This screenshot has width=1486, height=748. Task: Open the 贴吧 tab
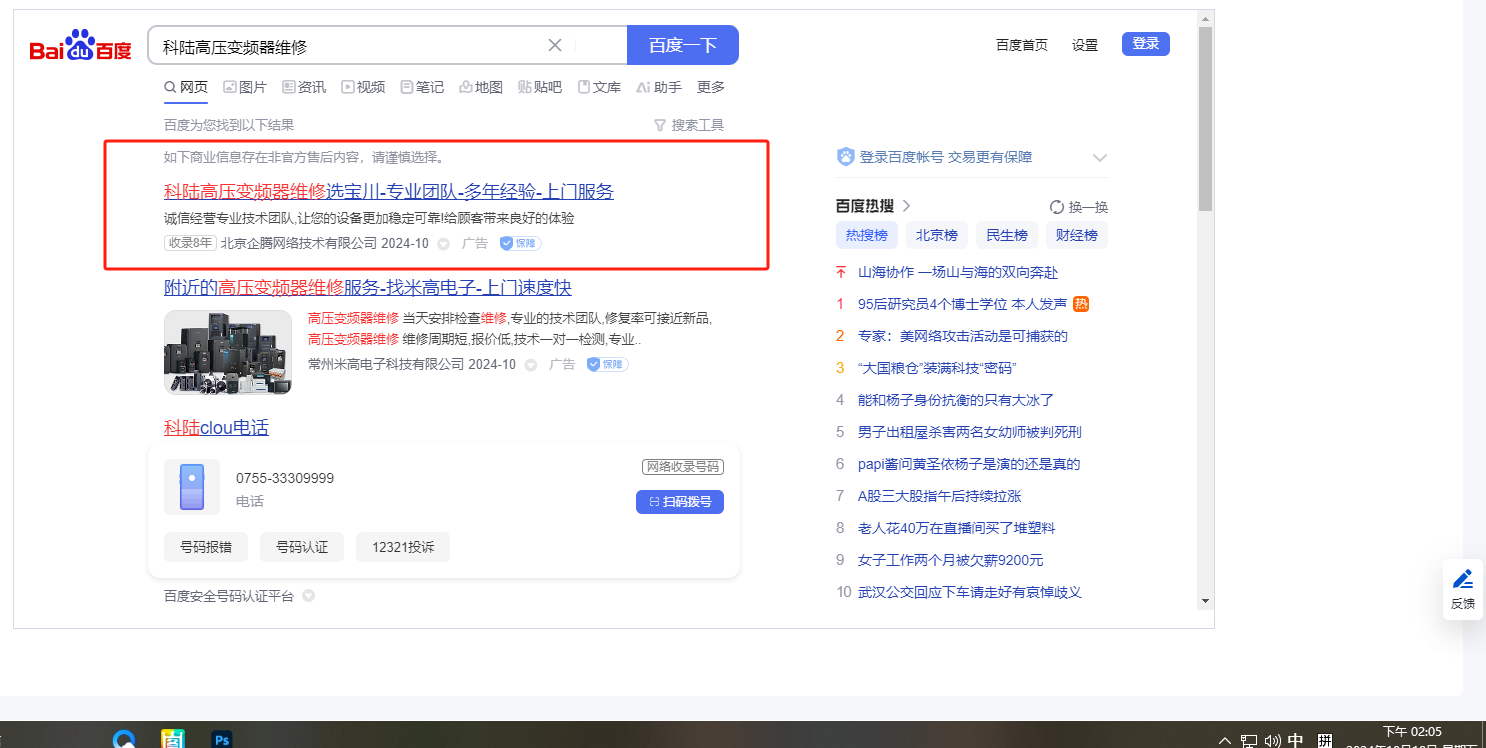pyautogui.click(x=540, y=87)
